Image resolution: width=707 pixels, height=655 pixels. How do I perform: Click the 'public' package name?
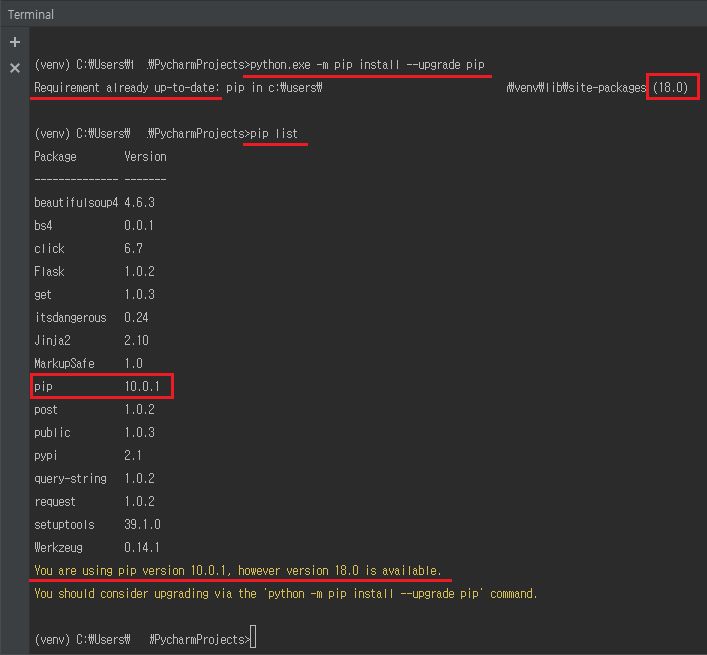52,432
